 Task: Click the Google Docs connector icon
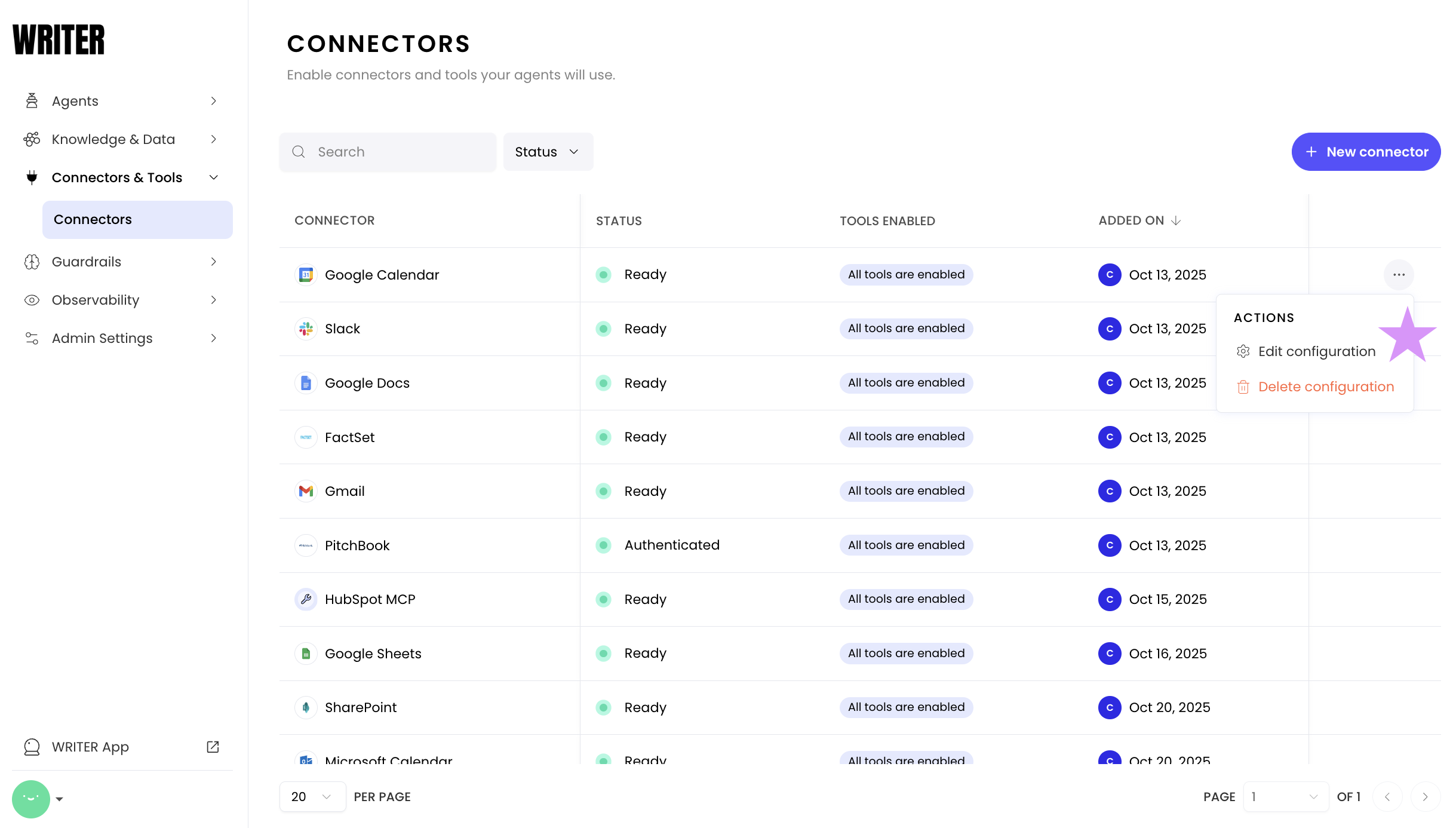306,383
